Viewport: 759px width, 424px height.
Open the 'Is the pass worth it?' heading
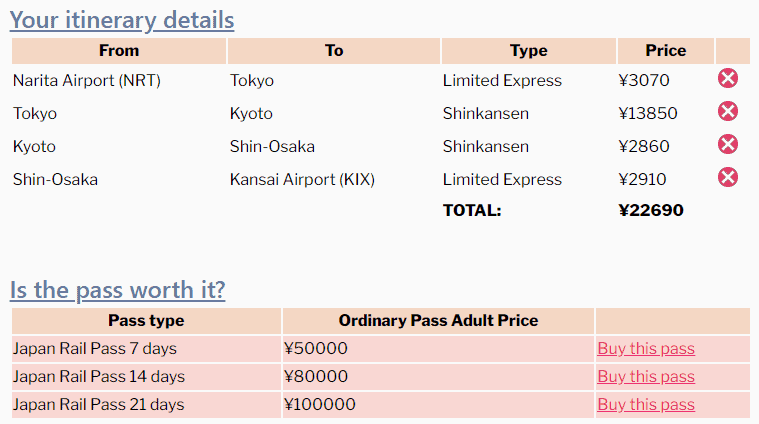(118, 290)
